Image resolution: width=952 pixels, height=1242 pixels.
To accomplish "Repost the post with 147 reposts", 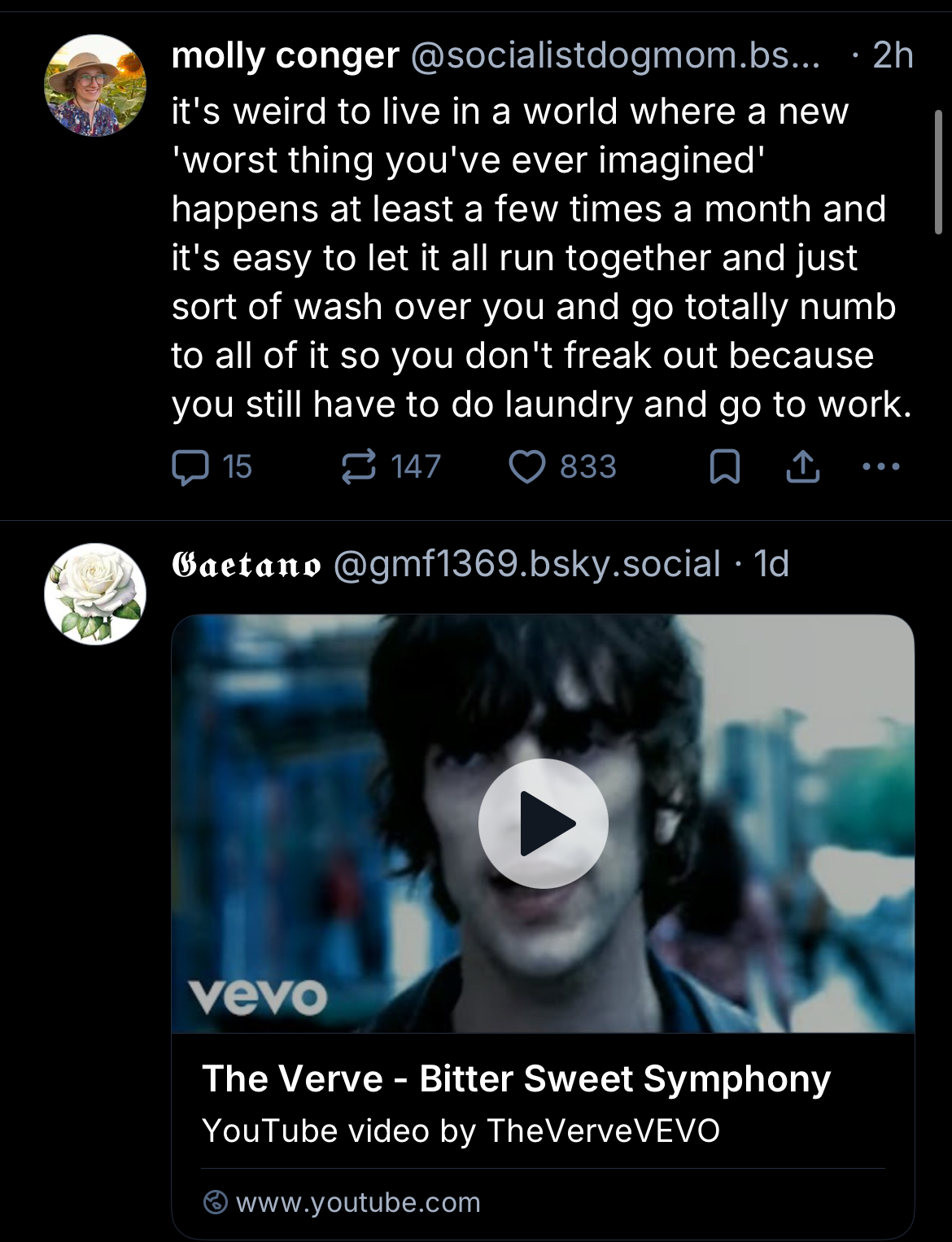I will tap(359, 467).
